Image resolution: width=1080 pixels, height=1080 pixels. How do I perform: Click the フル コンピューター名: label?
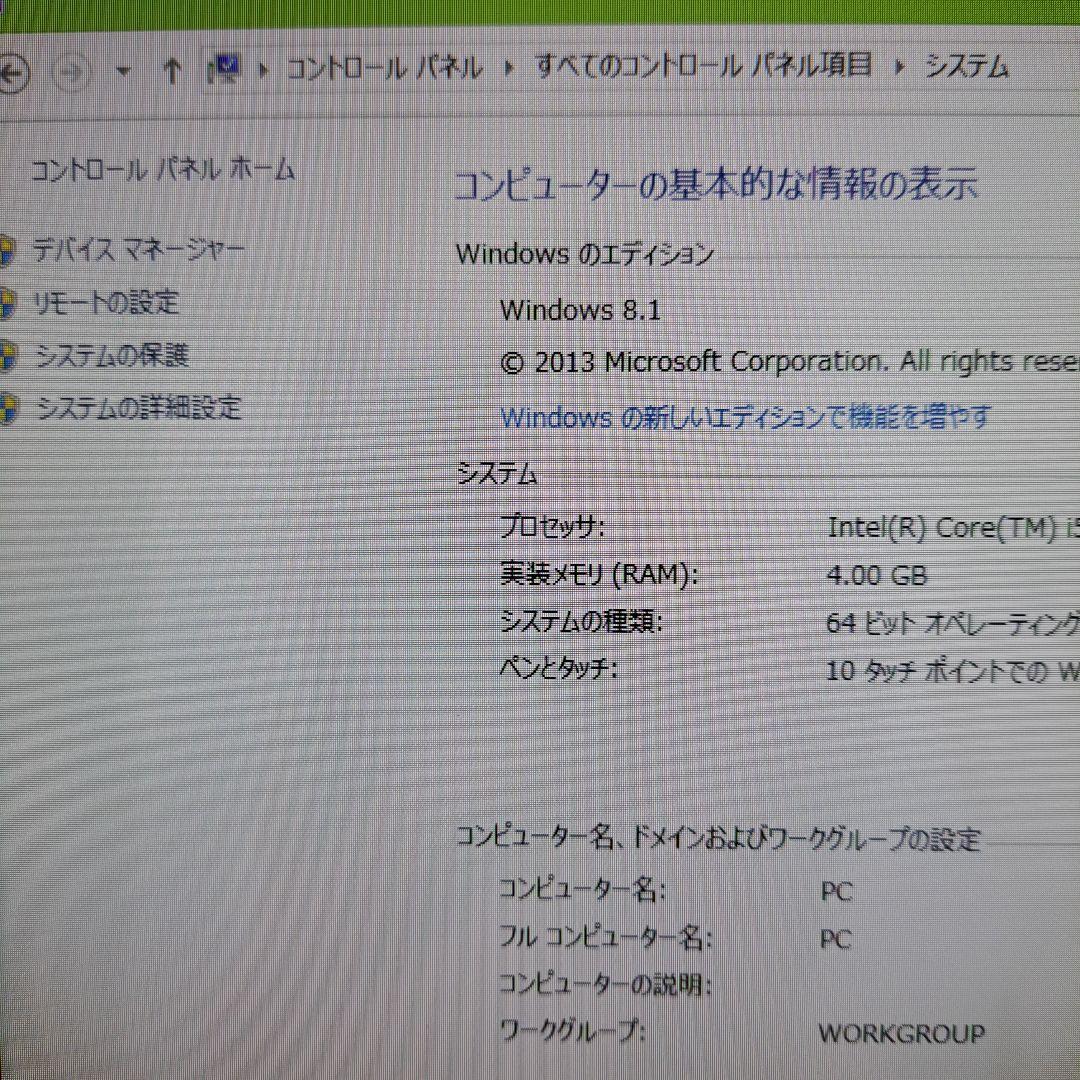605,937
